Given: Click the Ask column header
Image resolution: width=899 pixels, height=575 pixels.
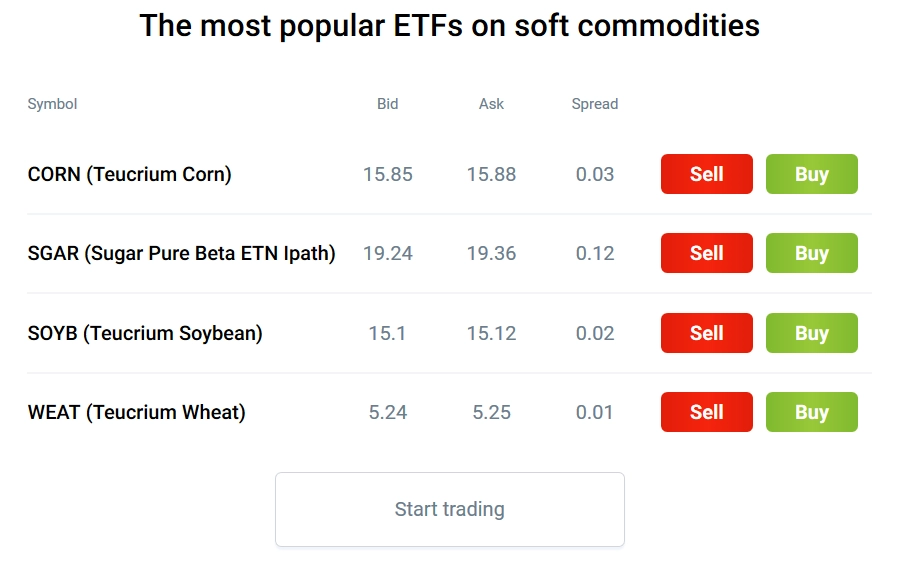Looking at the screenshot, I should (491, 104).
